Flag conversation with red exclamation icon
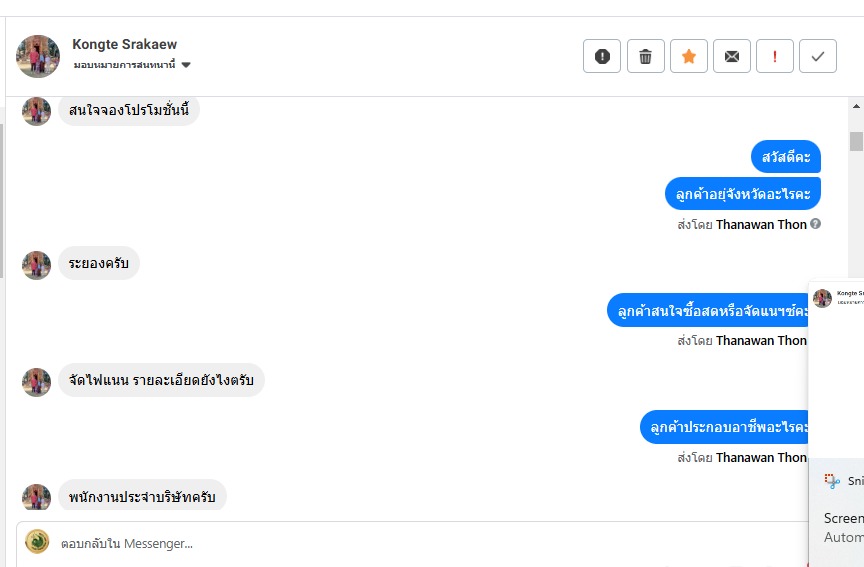The height and width of the screenshot is (567, 864). [x=775, y=57]
